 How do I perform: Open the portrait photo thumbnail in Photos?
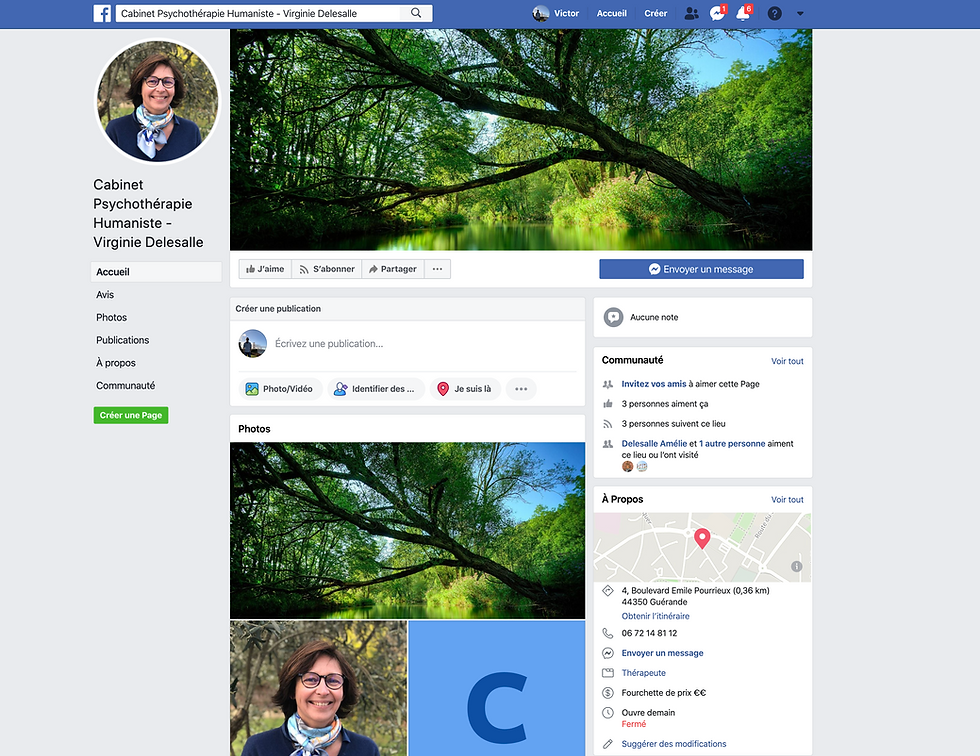coord(318,689)
